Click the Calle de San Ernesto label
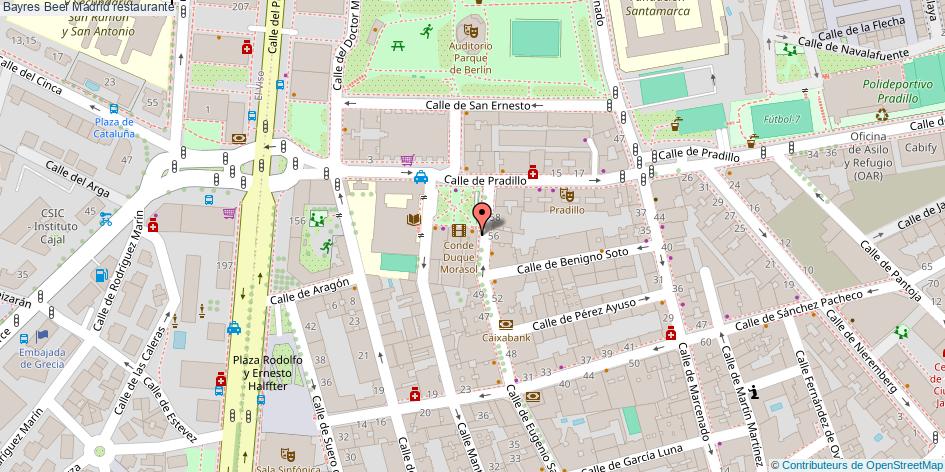This screenshot has height=472, width=945. (x=478, y=105)
